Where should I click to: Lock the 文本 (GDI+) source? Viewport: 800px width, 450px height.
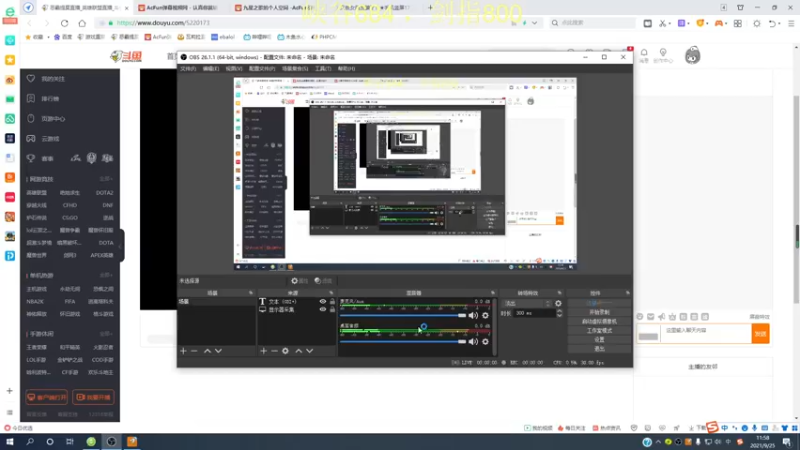pyautogui.click(x=332, y=302)
